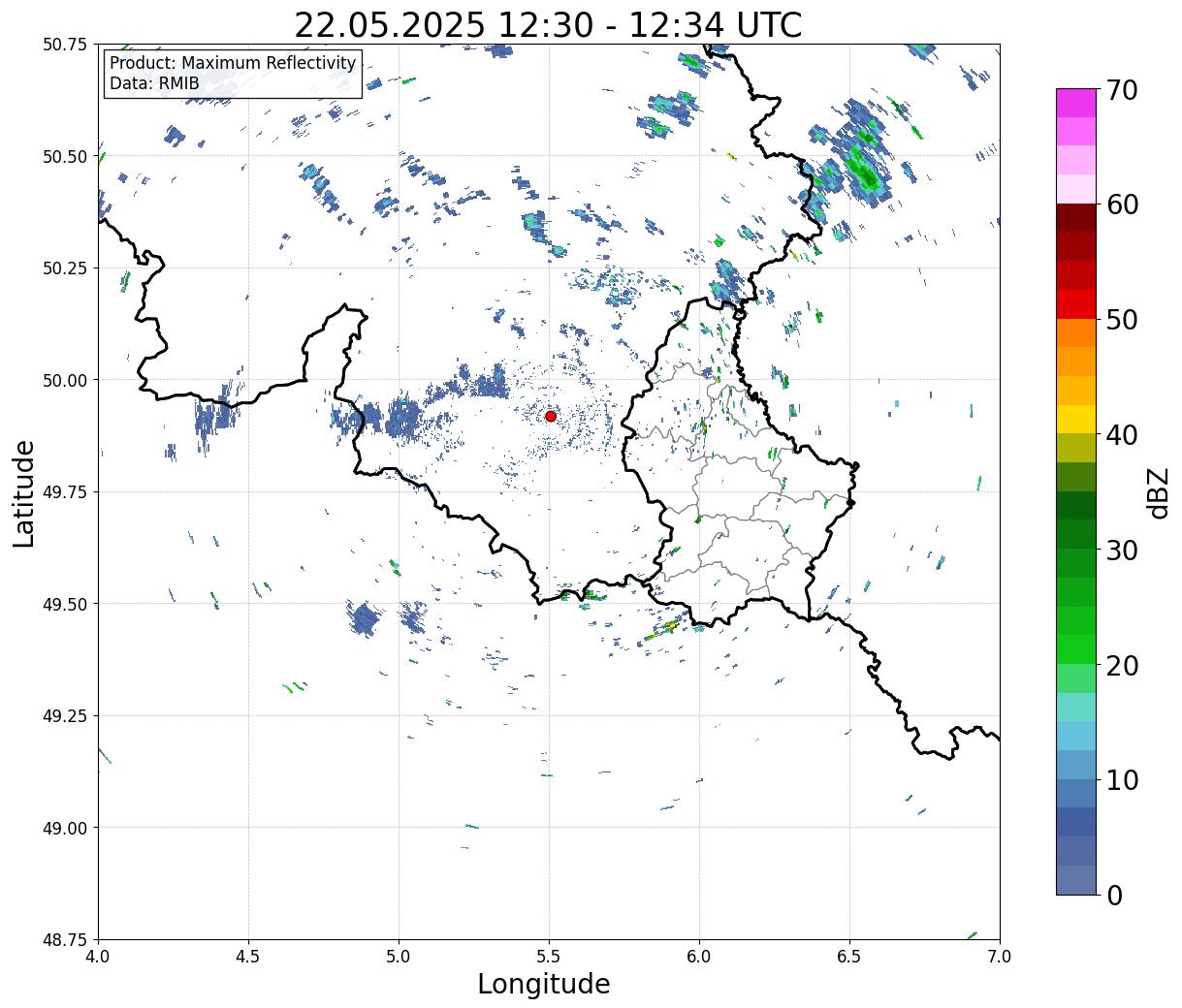This screenshot has height=1008, width=1182.
Task: Click the dark red colorbar segment below 60
Action: pyautogui.click(x=1076, y=218)
